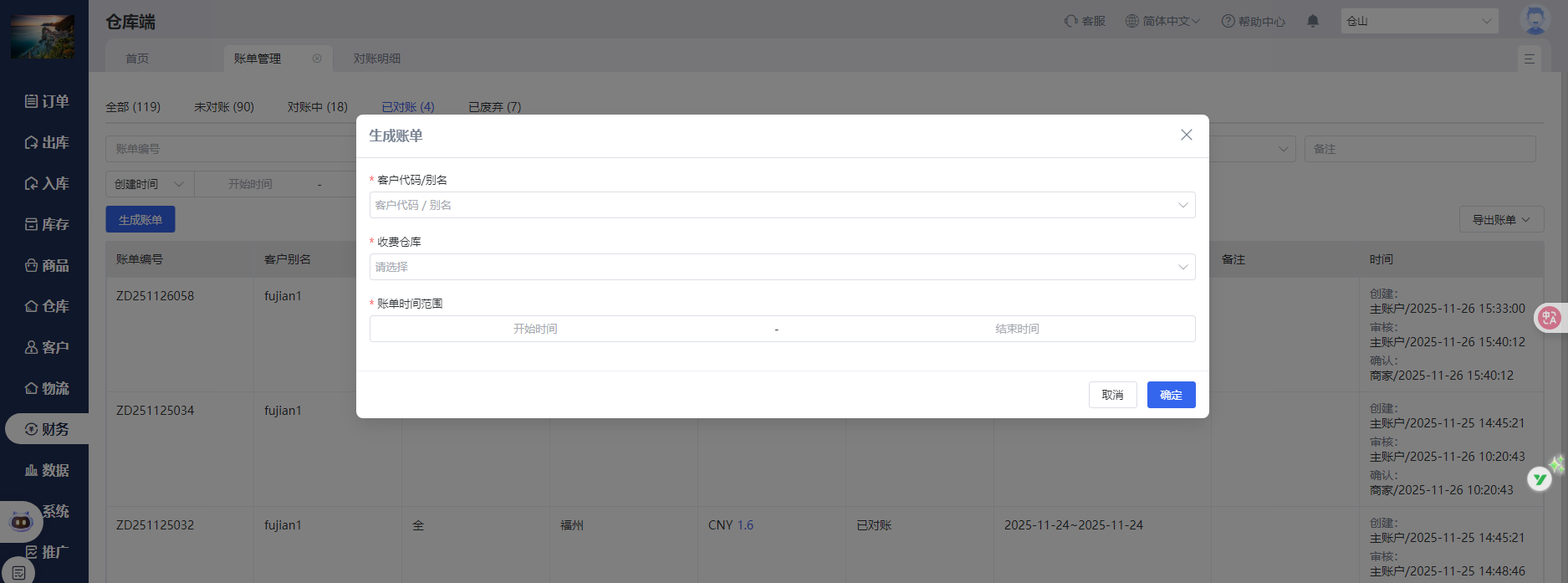Switch to the 对账明细 tab
The image size is (1568, 583).
[x=376, y=59]
